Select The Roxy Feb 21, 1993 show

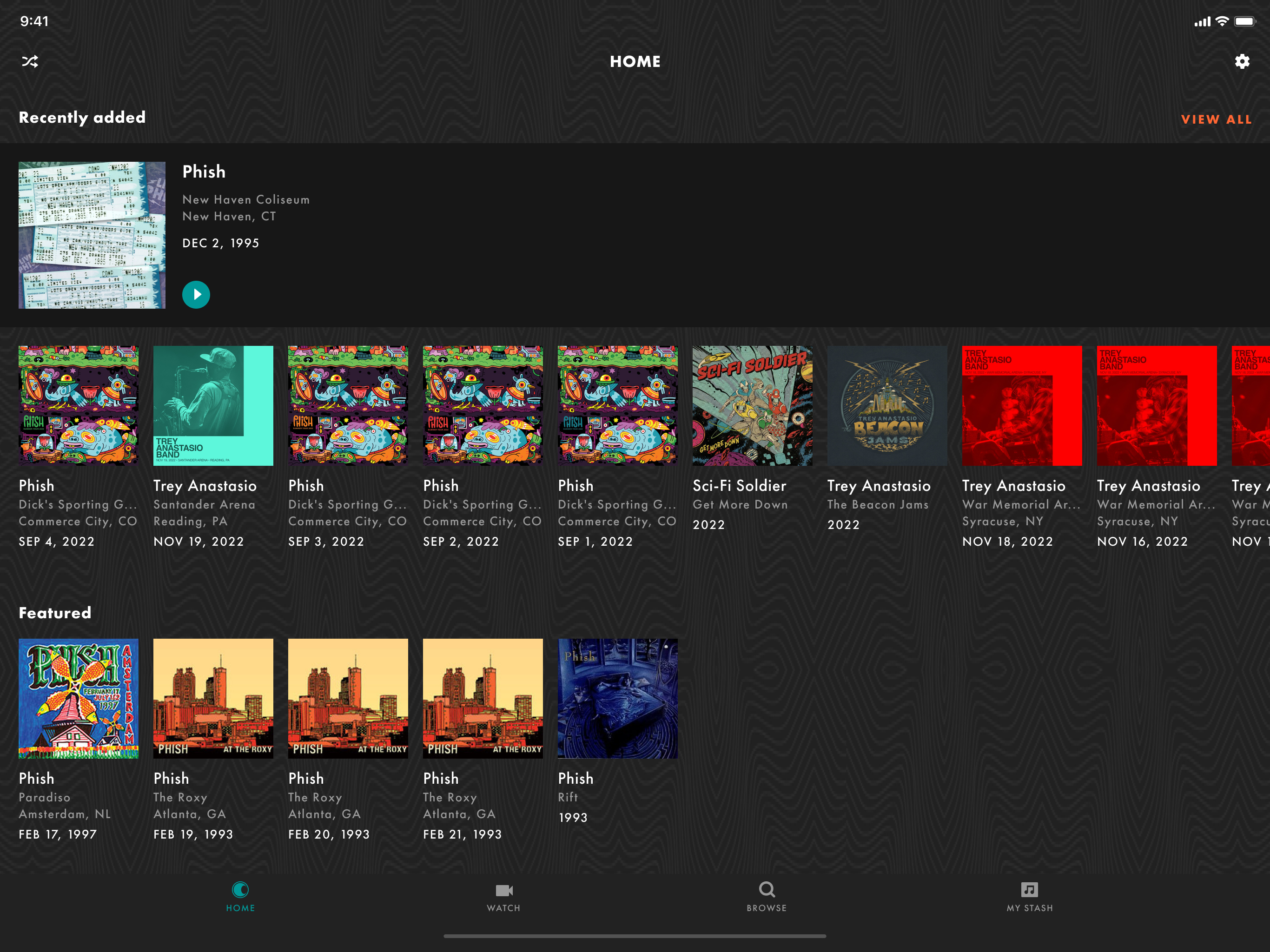click(483, 698)
